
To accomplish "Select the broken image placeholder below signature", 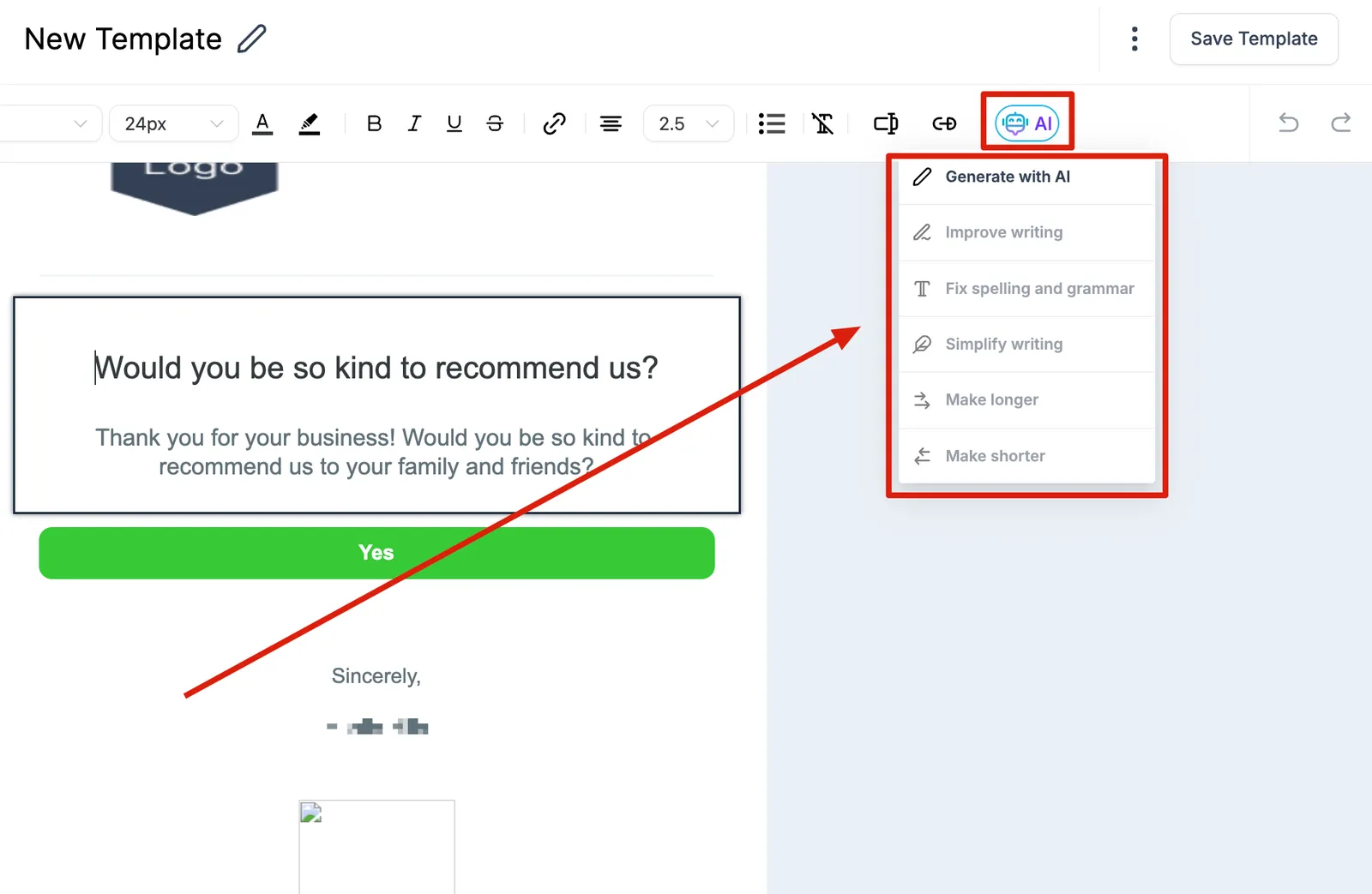I will [376, 847].
